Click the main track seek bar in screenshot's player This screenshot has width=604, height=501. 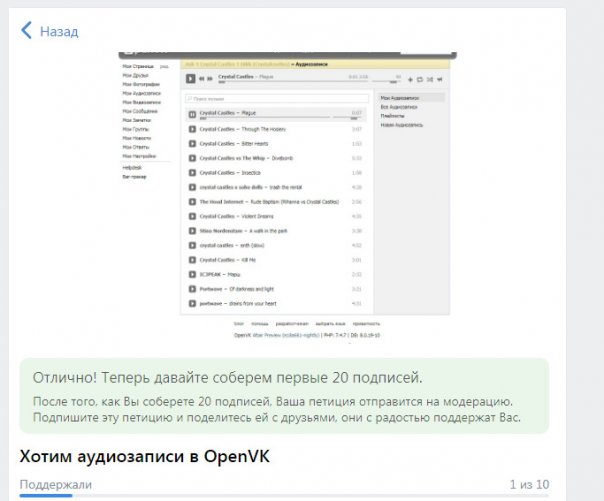coord(293,82)
